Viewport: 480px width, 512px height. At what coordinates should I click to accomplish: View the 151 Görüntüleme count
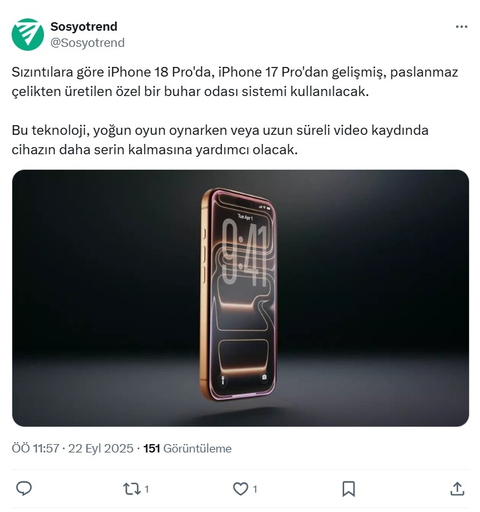(x=187, y=448)
